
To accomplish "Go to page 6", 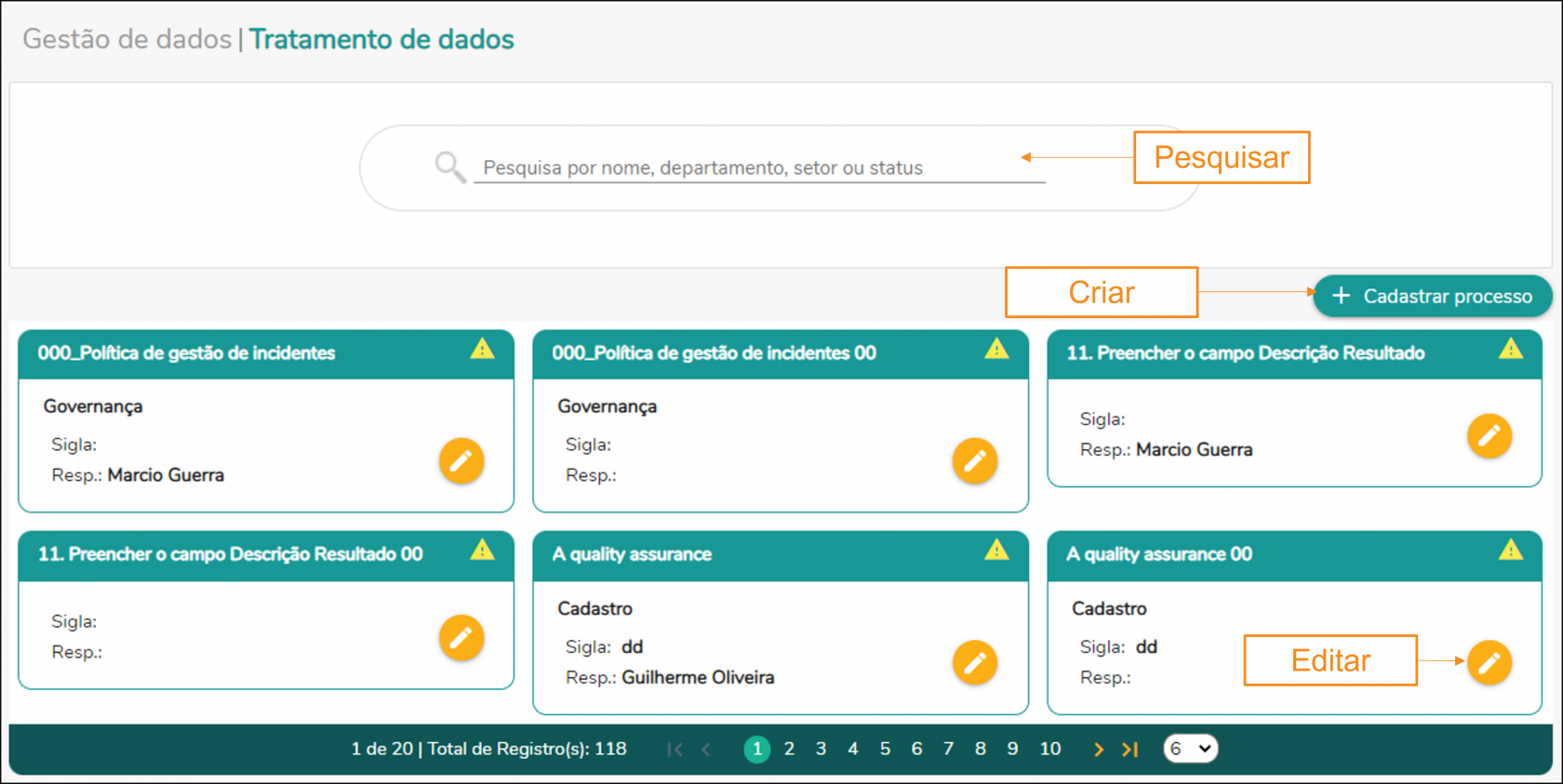I will tap(916, 749).
